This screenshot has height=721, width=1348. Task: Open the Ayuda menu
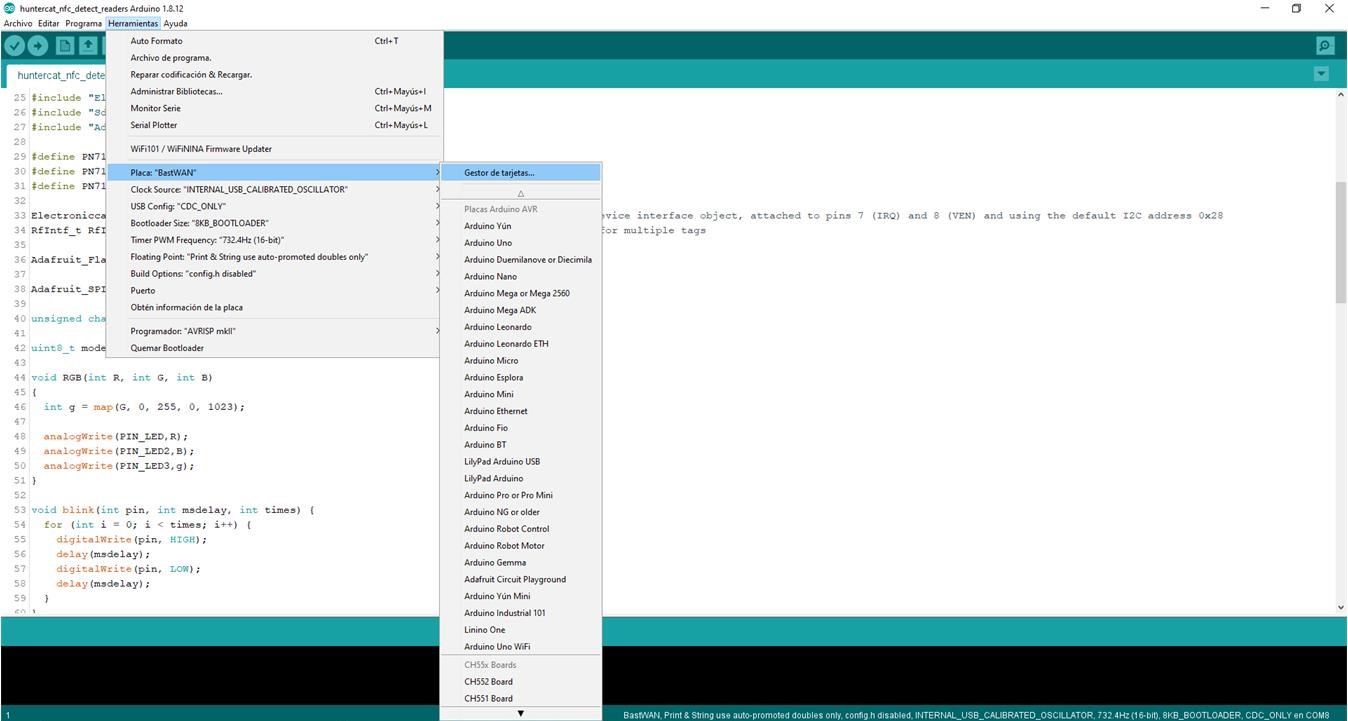(x=176, y=23)
